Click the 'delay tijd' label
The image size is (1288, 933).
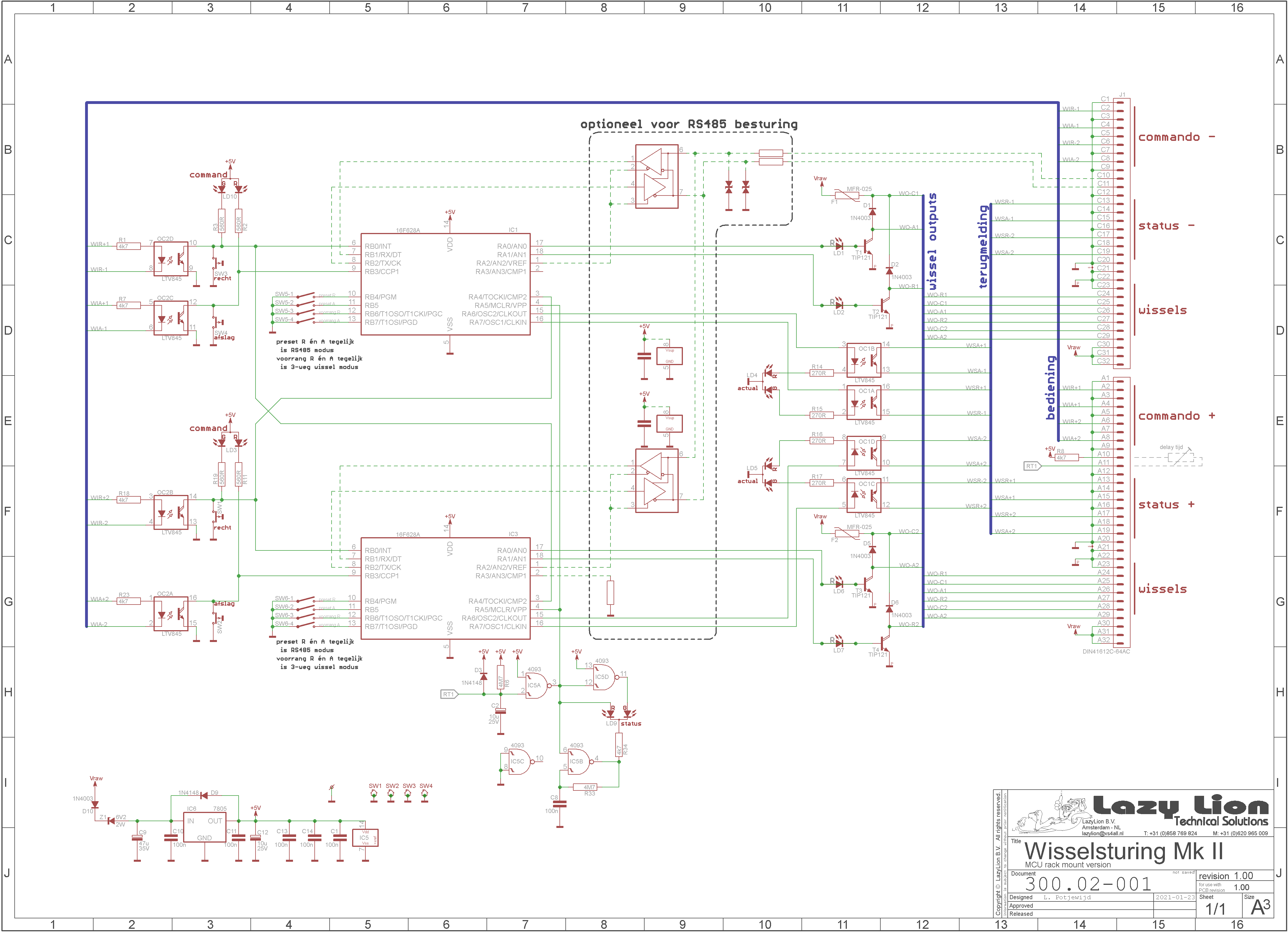point(1171,447)
